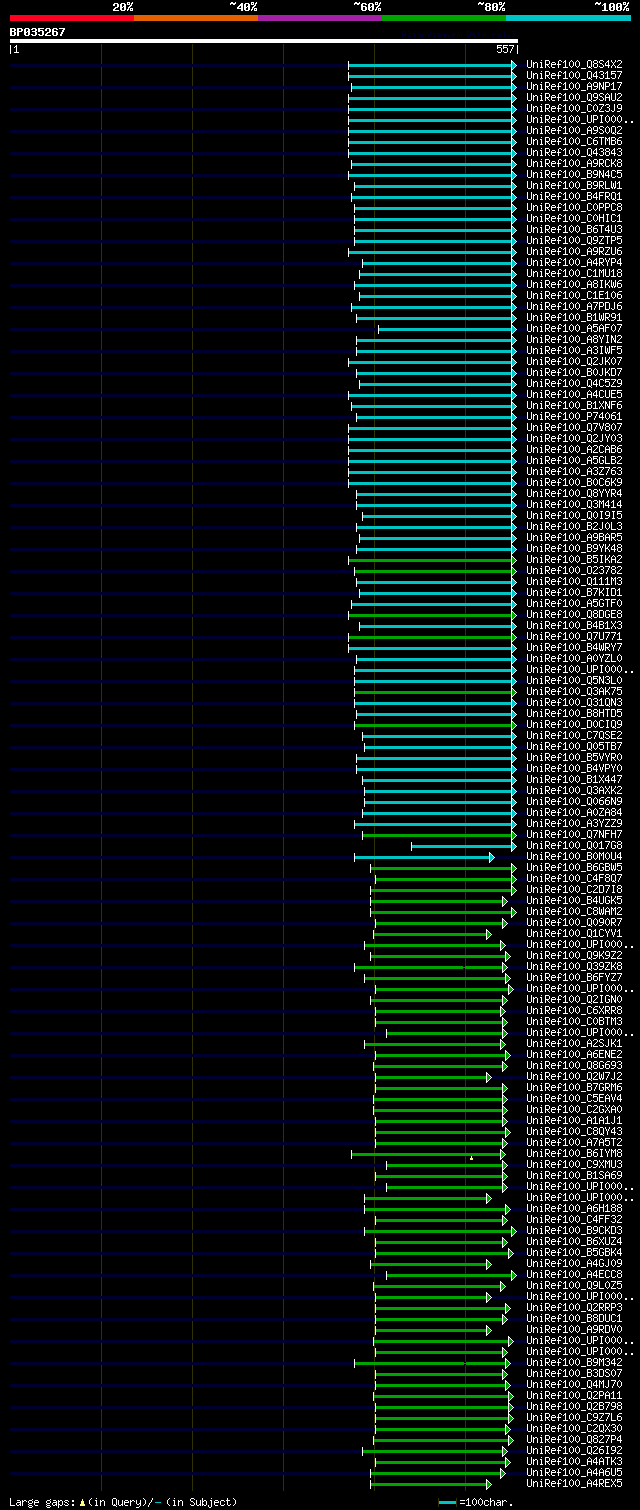Image resolution: width=640 pixels, height=1510 pixels.
Task: Open hit UniRef100_Q0I7G8
Action: [574, 845]
